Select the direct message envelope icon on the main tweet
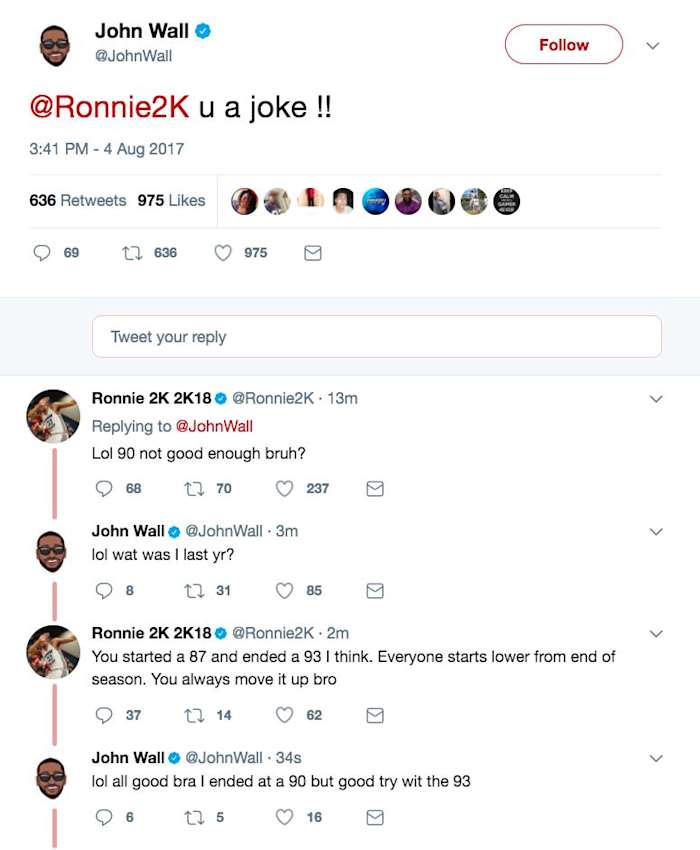Screen dimensions: 700x850 point(312,253)
